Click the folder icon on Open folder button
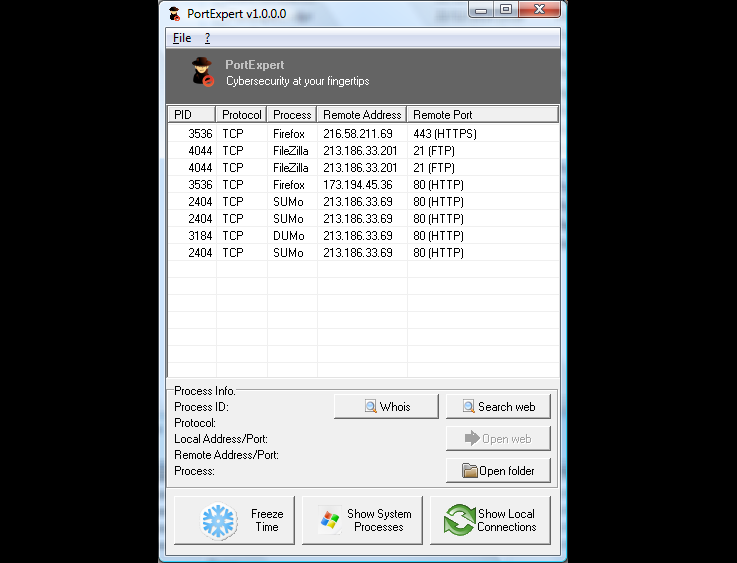The image size is (737, 563). (469, 470)
